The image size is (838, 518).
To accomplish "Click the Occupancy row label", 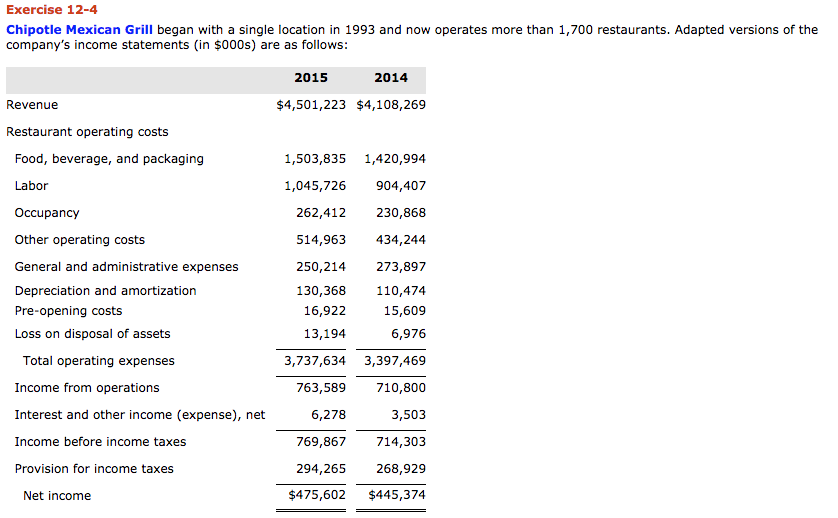I will click(47, 213).
